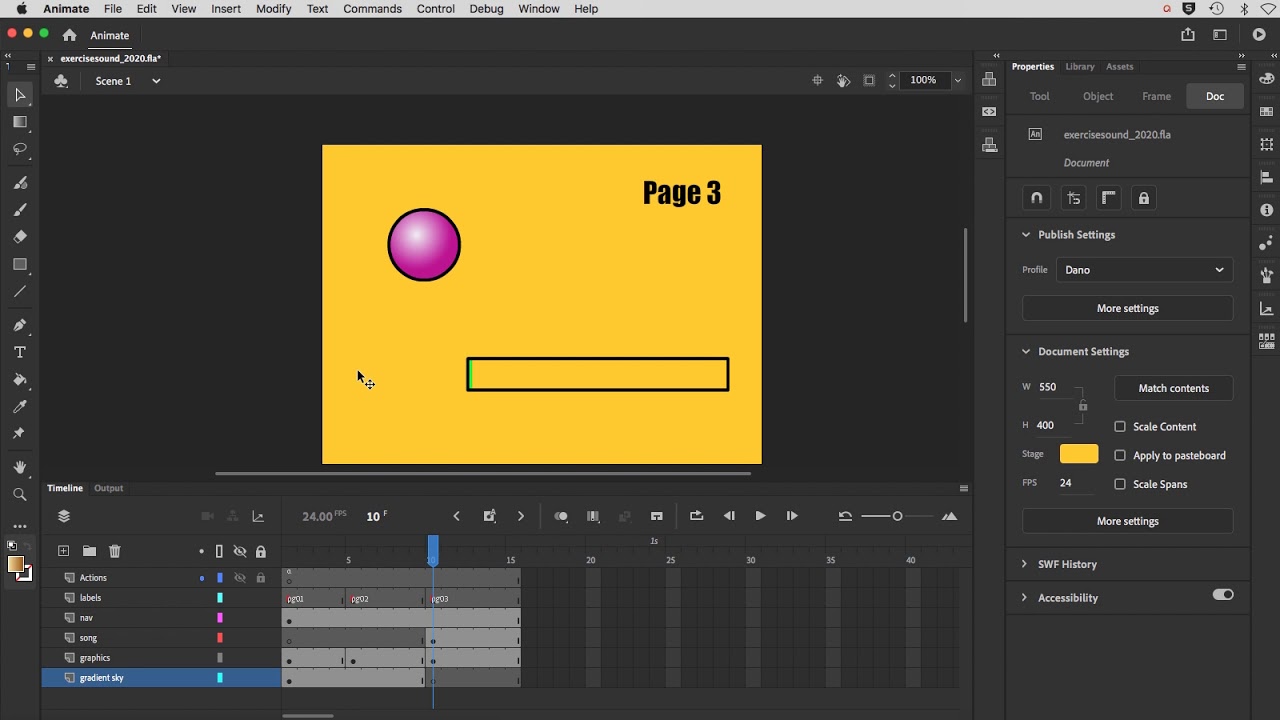1280x720 pixels.
Task: Click the fill color swatch in toolbar
Action: coord(16,565)
